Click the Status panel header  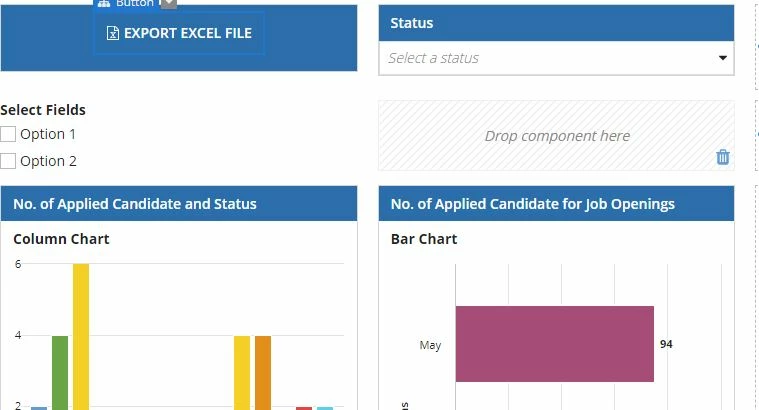[556, 23]
